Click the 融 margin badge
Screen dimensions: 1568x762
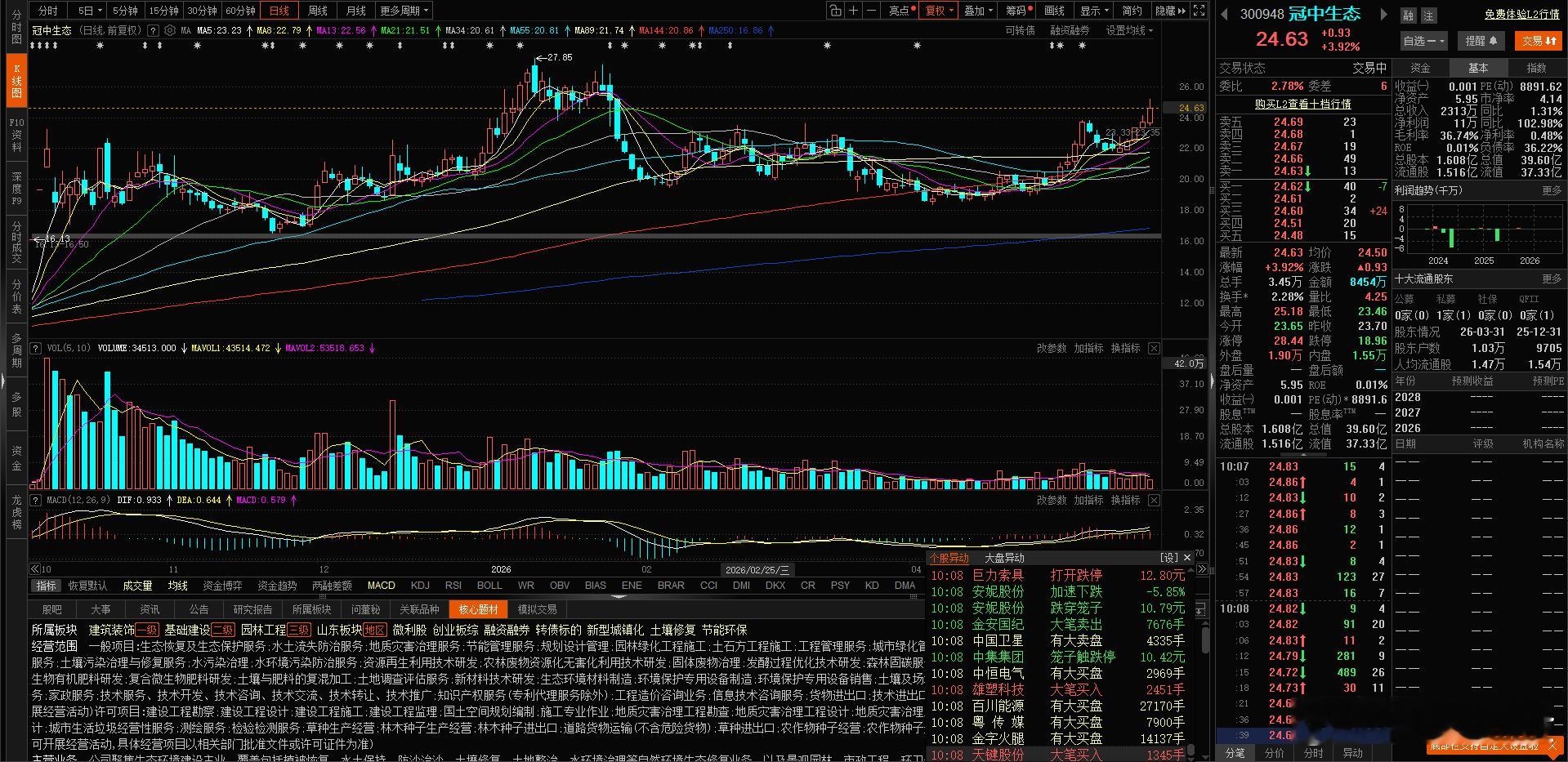1408,15
